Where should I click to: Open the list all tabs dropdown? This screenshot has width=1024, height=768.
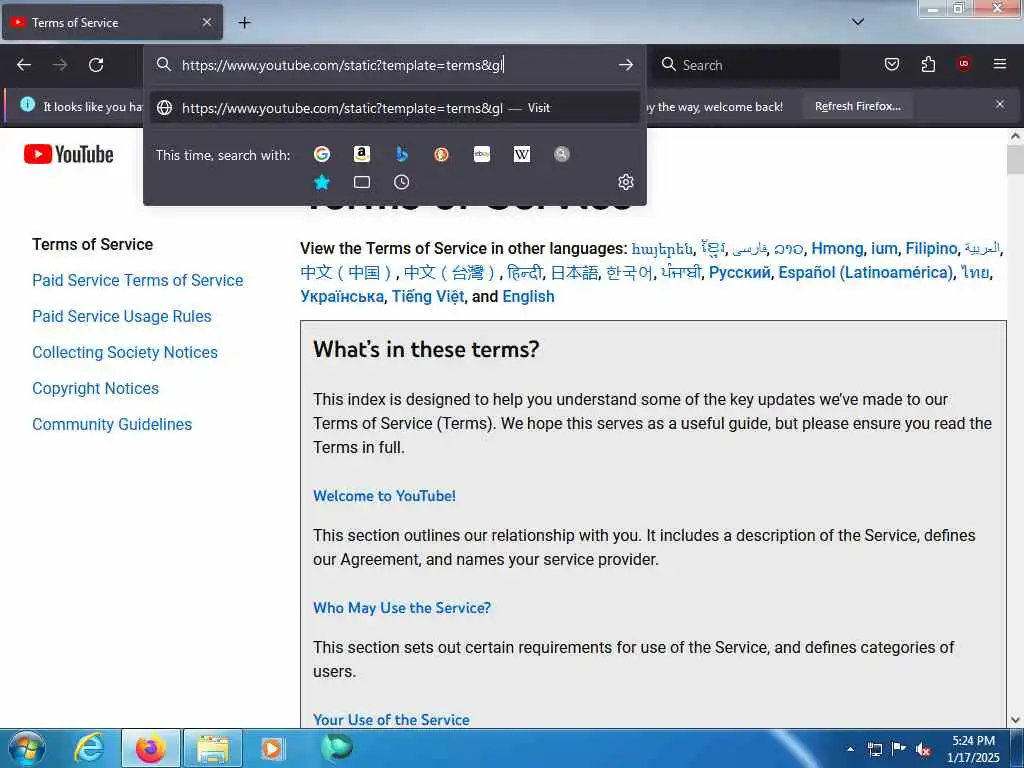[858, 22]
